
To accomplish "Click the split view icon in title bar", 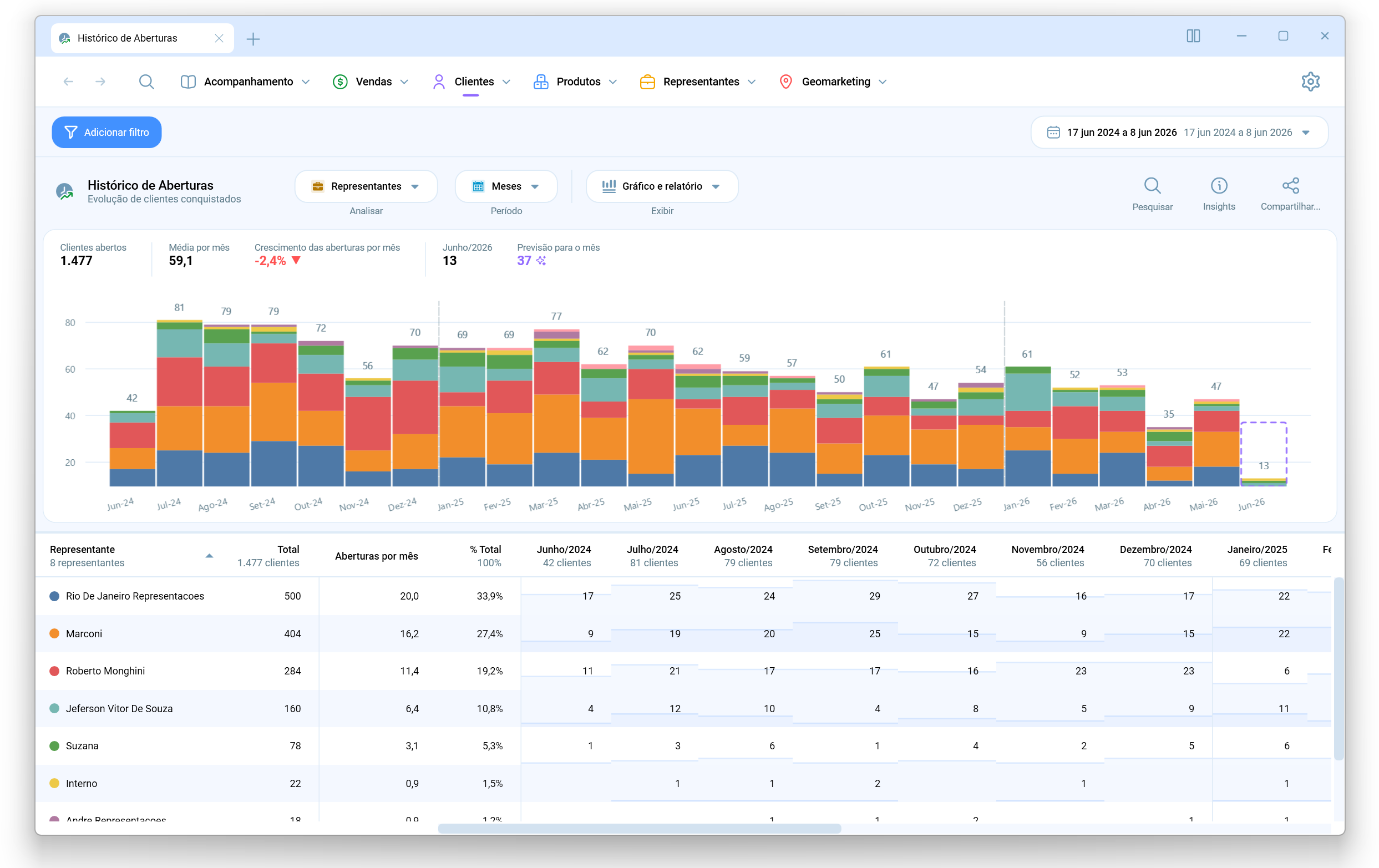I will click(x=1193, y=36).
